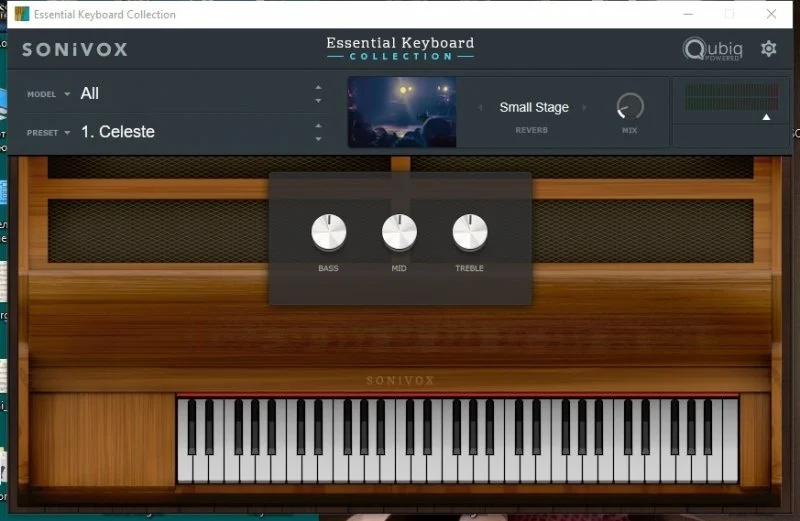
Task: Click the preset name 1. Celeste
Action: point(118,132)
